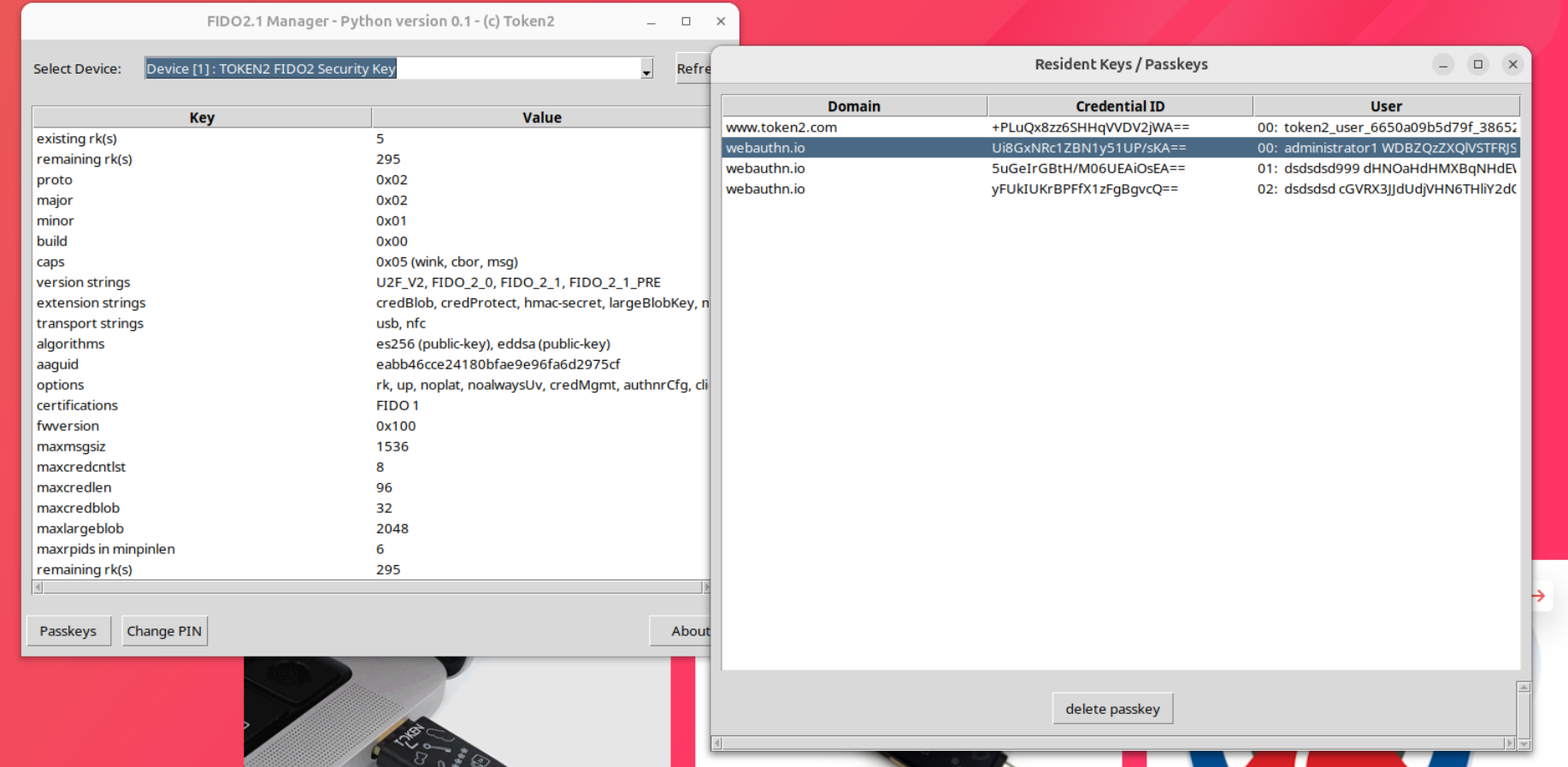This screenshot has width=1568, height=767.
Task: Select the algorithms row
Action: coord(372,344)
